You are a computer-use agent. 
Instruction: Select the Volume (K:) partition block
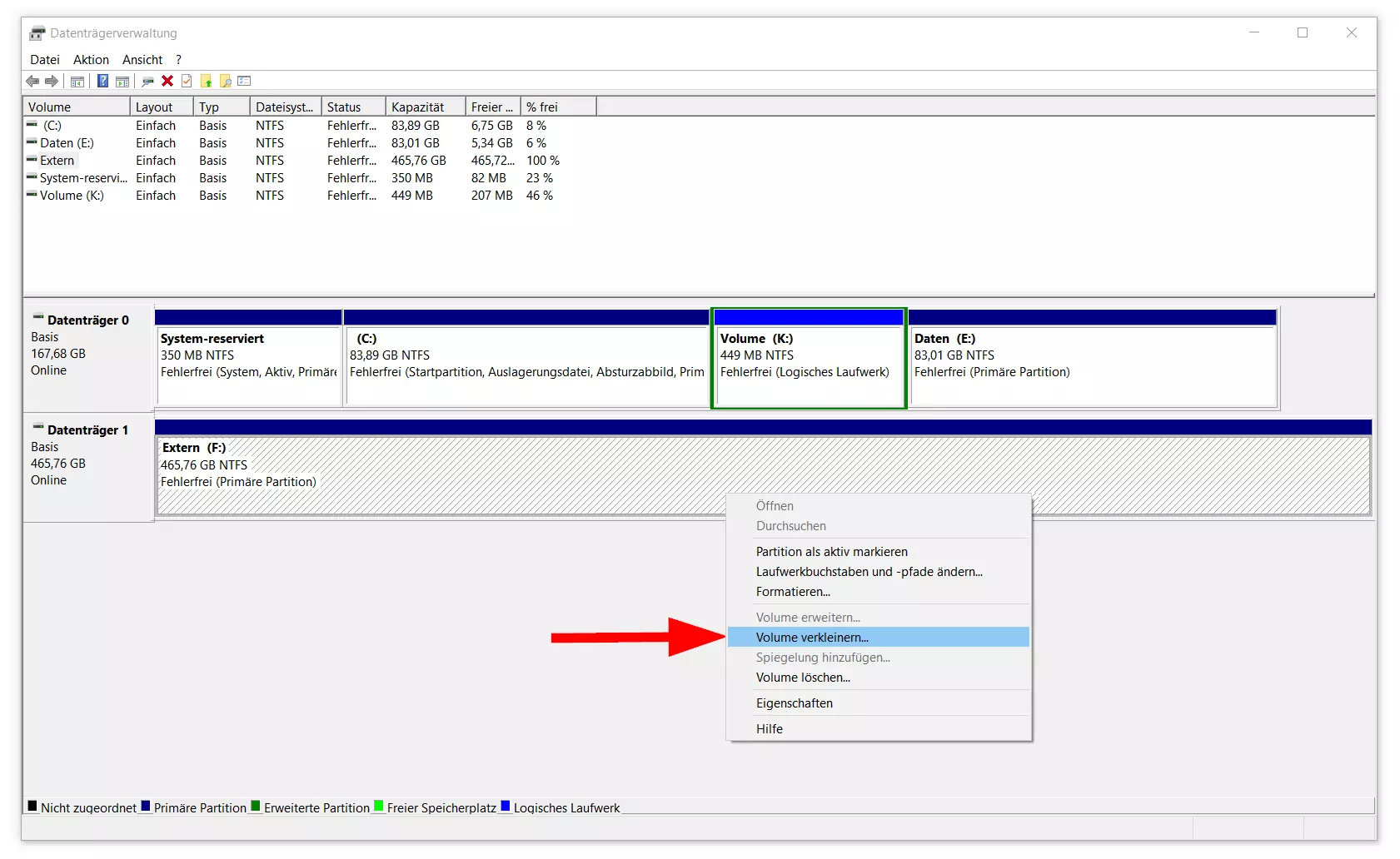point(809,358)
